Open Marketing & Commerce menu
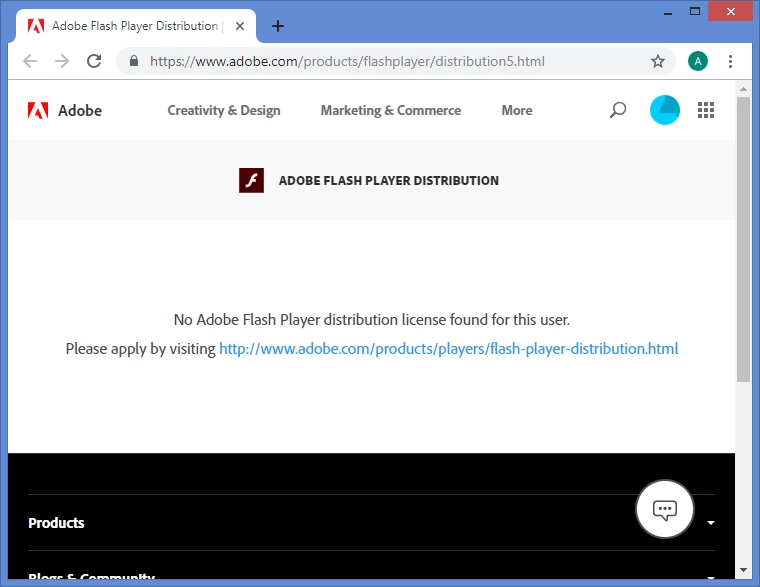This screenshot has height=587, width=760. point(391,111)
